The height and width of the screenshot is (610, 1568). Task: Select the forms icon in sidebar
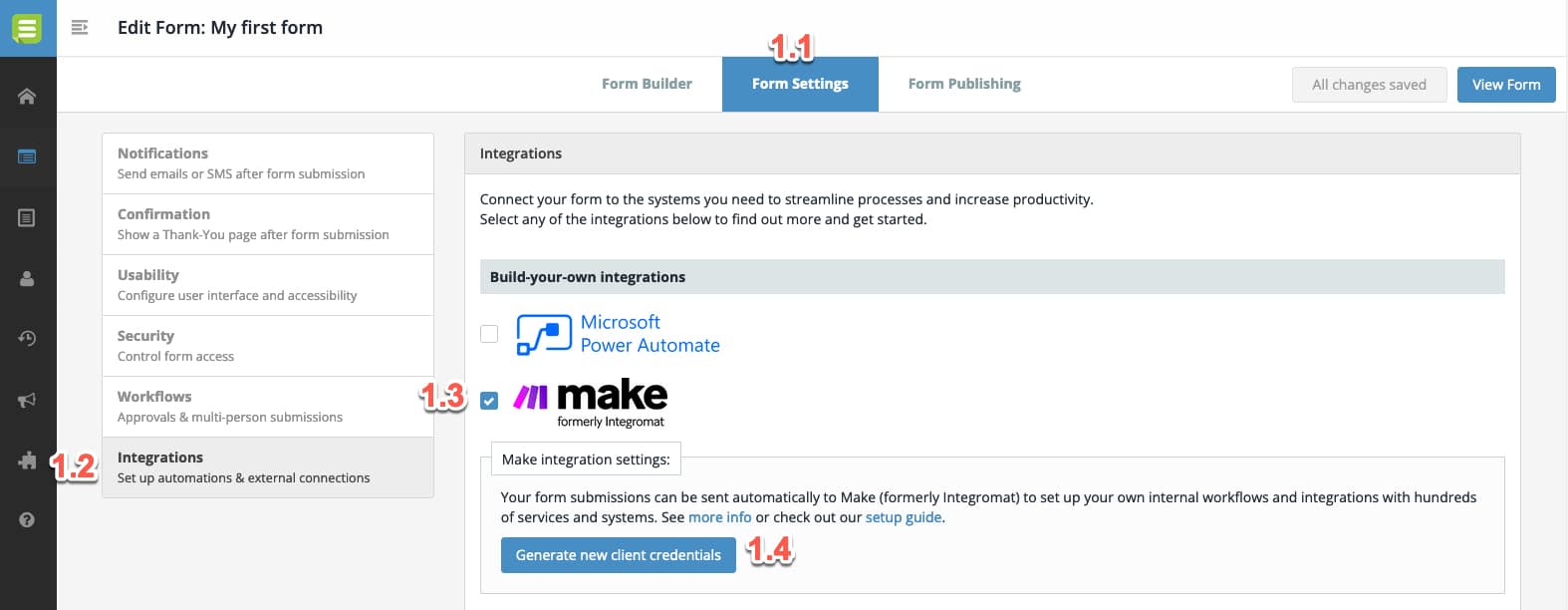point(27,156)
